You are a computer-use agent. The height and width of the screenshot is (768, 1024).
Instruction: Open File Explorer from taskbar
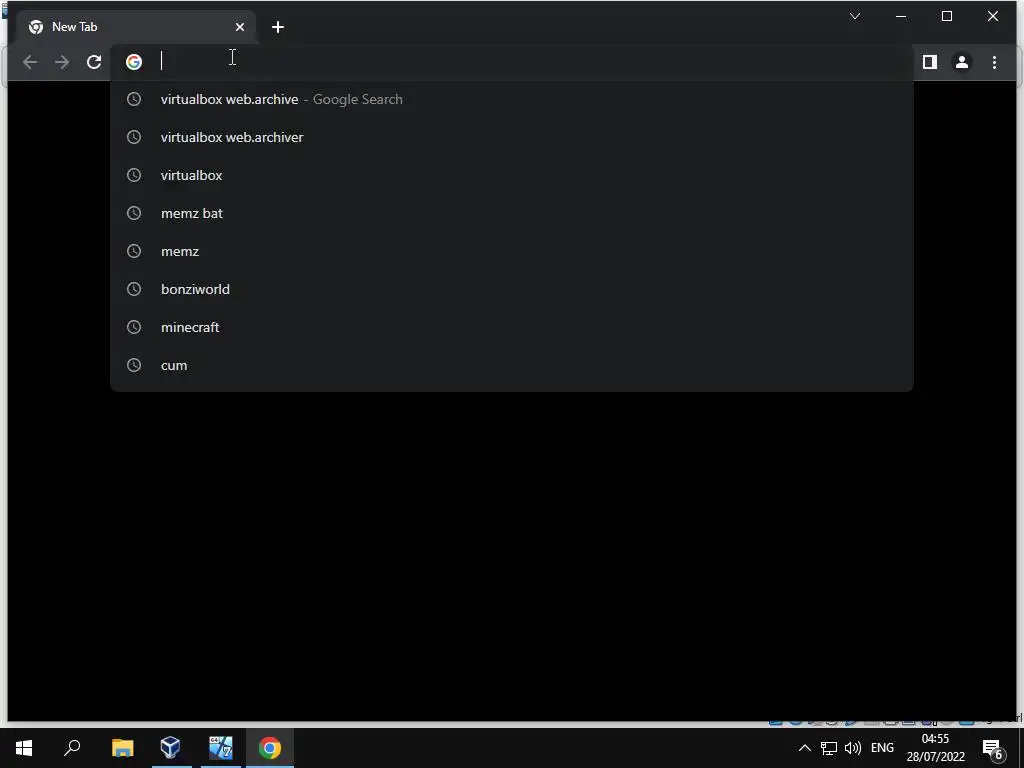(x=122, y=748)
